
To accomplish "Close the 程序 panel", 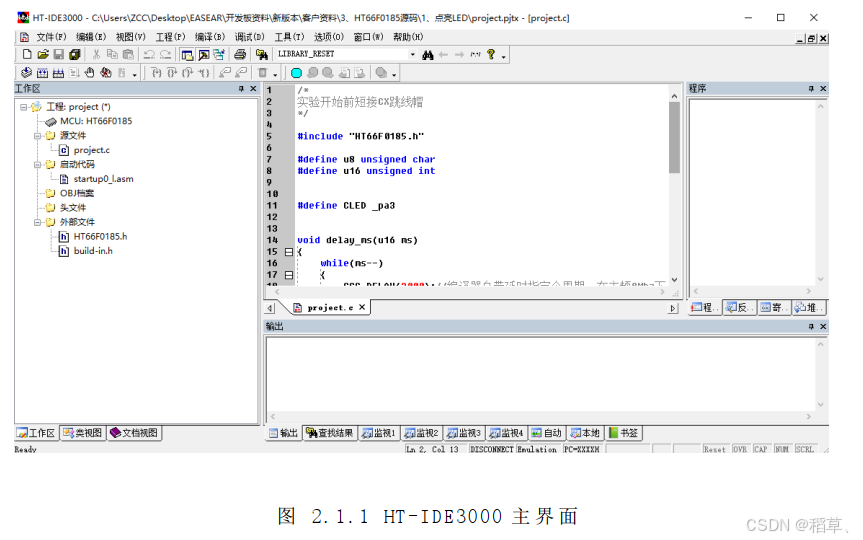I will 823,89.
